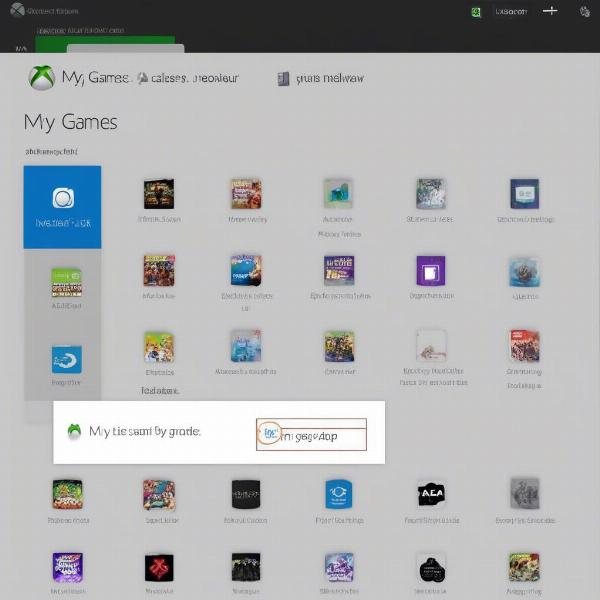600x600 pixels.
Task: Open the blue ocean-themed game thumbnail
Action: click(246, 270)
